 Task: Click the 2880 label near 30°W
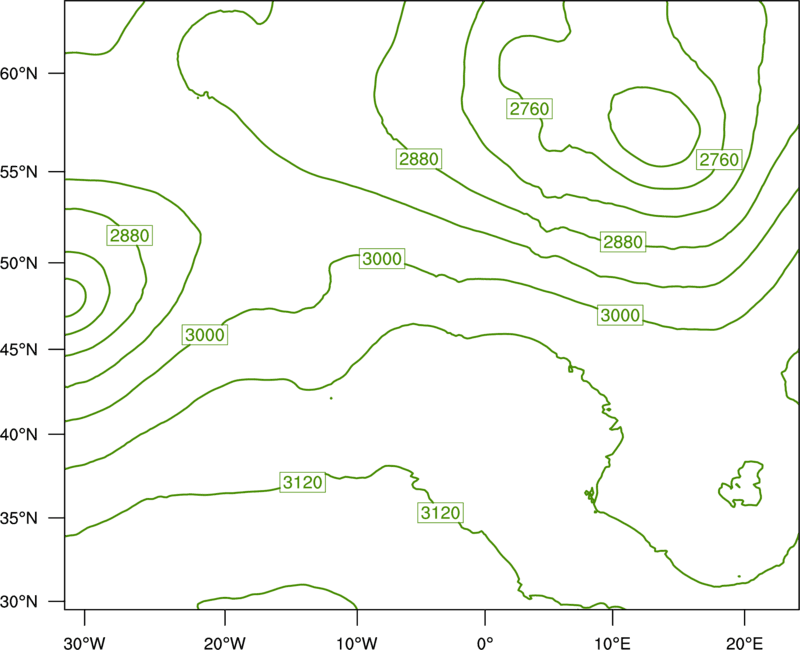[130, 235]
